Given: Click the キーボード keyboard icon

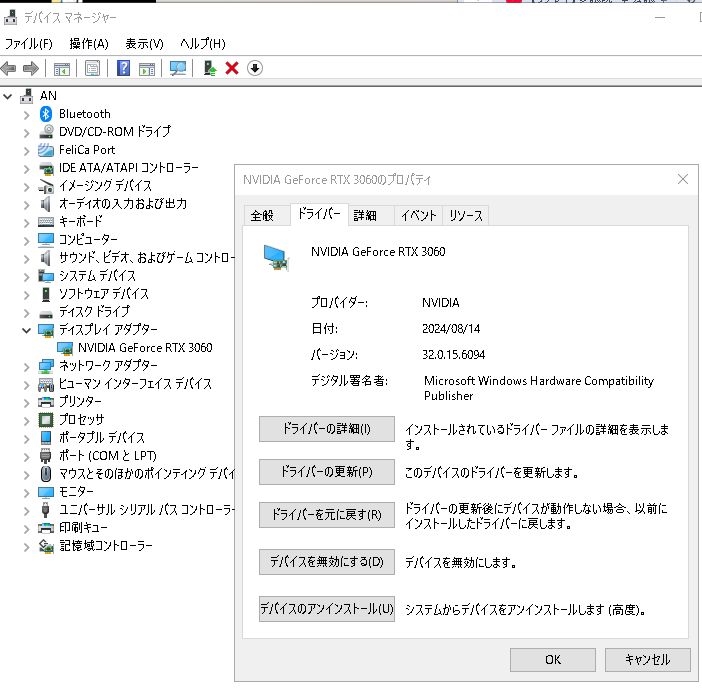Looking at the screenshot, I should [x=46, y=222].
